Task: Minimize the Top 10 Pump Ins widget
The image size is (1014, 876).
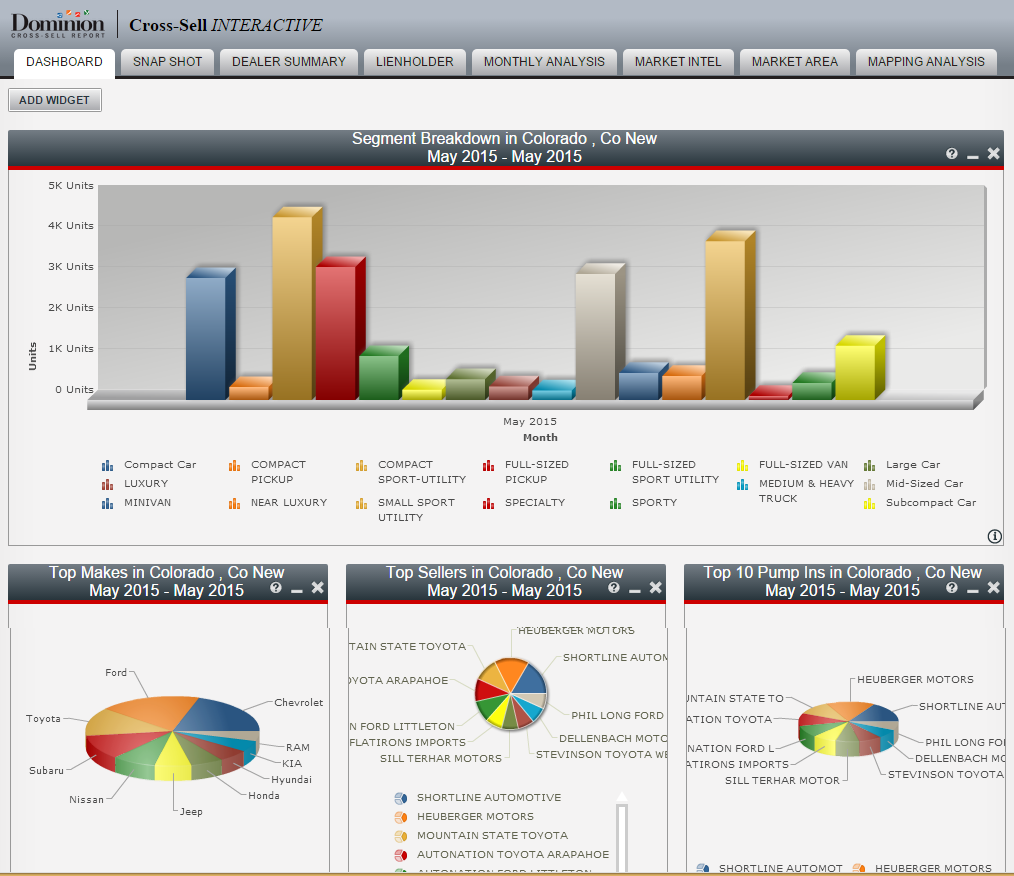Action: point(972,590)
